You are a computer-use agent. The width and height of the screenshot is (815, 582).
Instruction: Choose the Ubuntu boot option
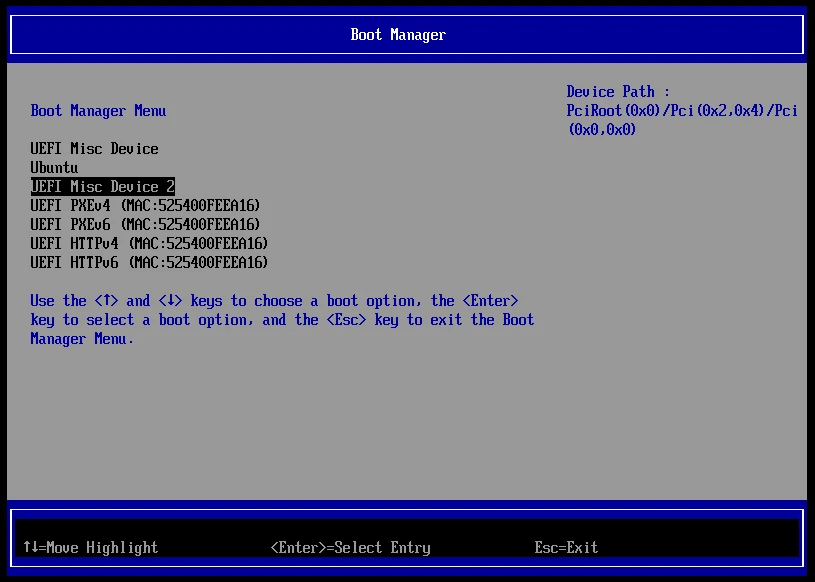pyautogui.click(x=54, y=168)
